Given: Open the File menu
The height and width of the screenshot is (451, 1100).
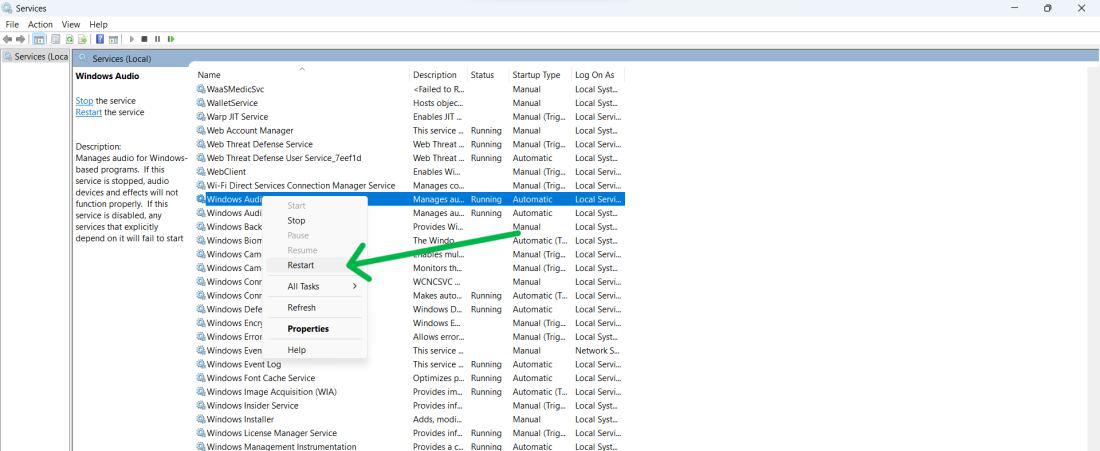Looking at the screenshot, I should [12, 25].
